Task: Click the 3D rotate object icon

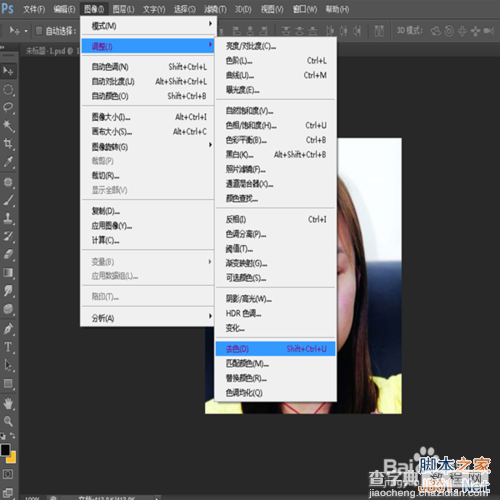Action: click(436, 31)
